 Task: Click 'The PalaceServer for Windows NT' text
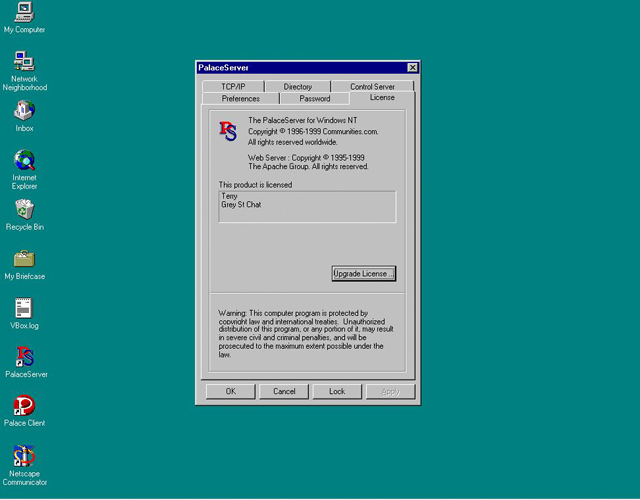pos(303,120)
